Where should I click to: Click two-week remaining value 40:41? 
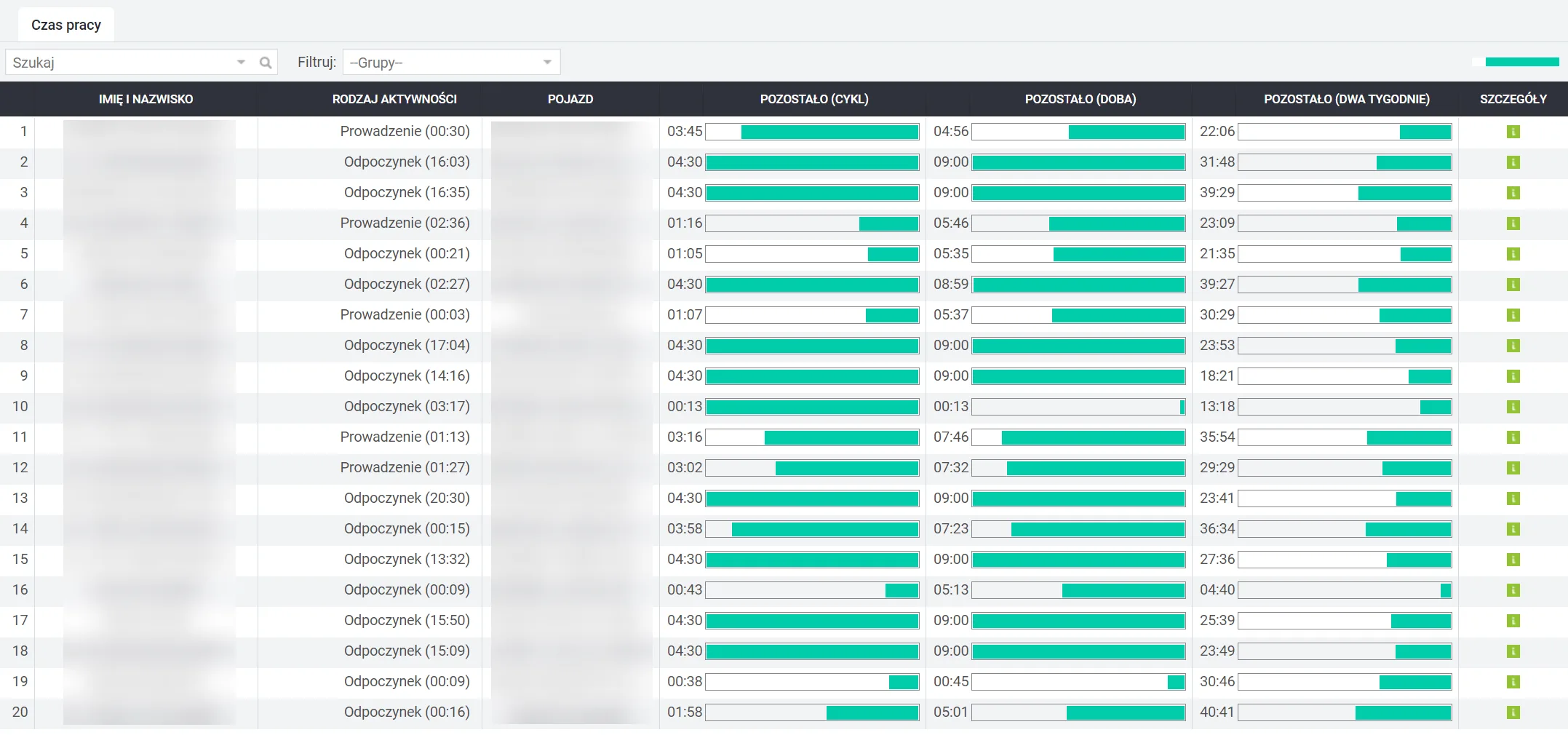1217,712
